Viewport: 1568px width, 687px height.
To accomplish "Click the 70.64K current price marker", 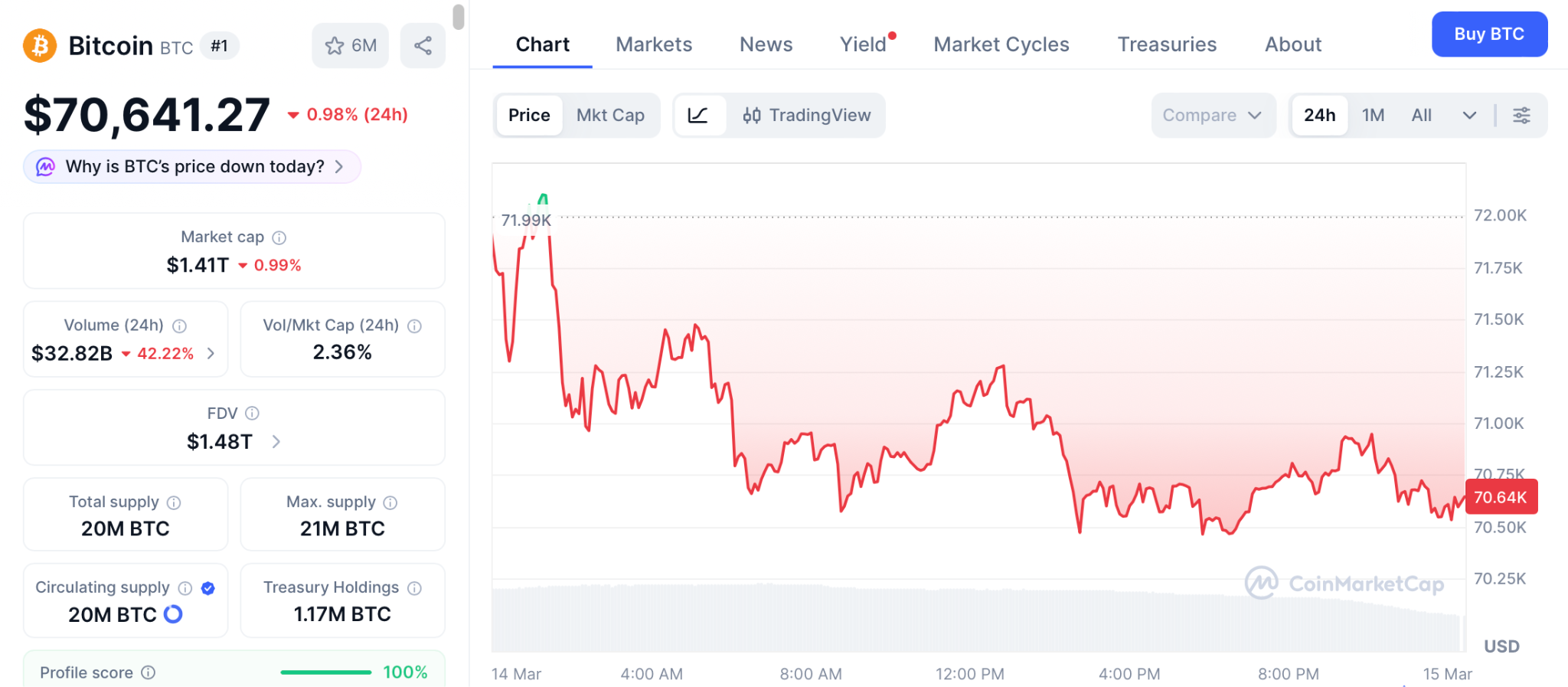I will tap(1500, 498).
